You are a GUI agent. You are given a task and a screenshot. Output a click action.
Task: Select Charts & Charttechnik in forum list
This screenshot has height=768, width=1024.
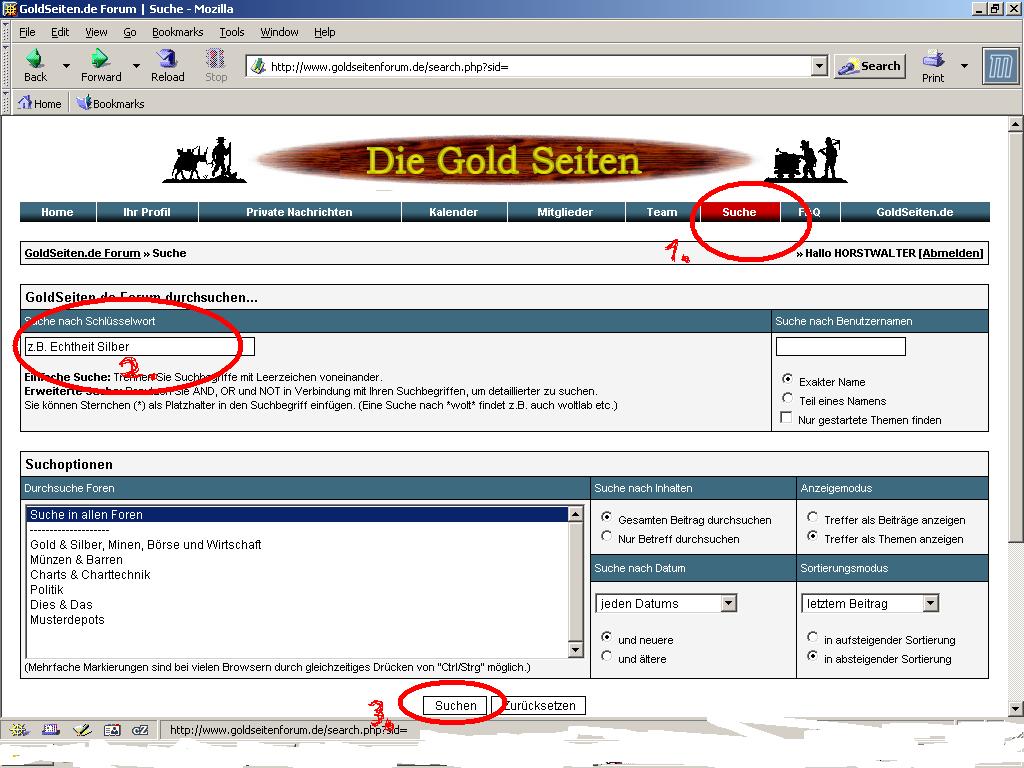click(90, 575)
